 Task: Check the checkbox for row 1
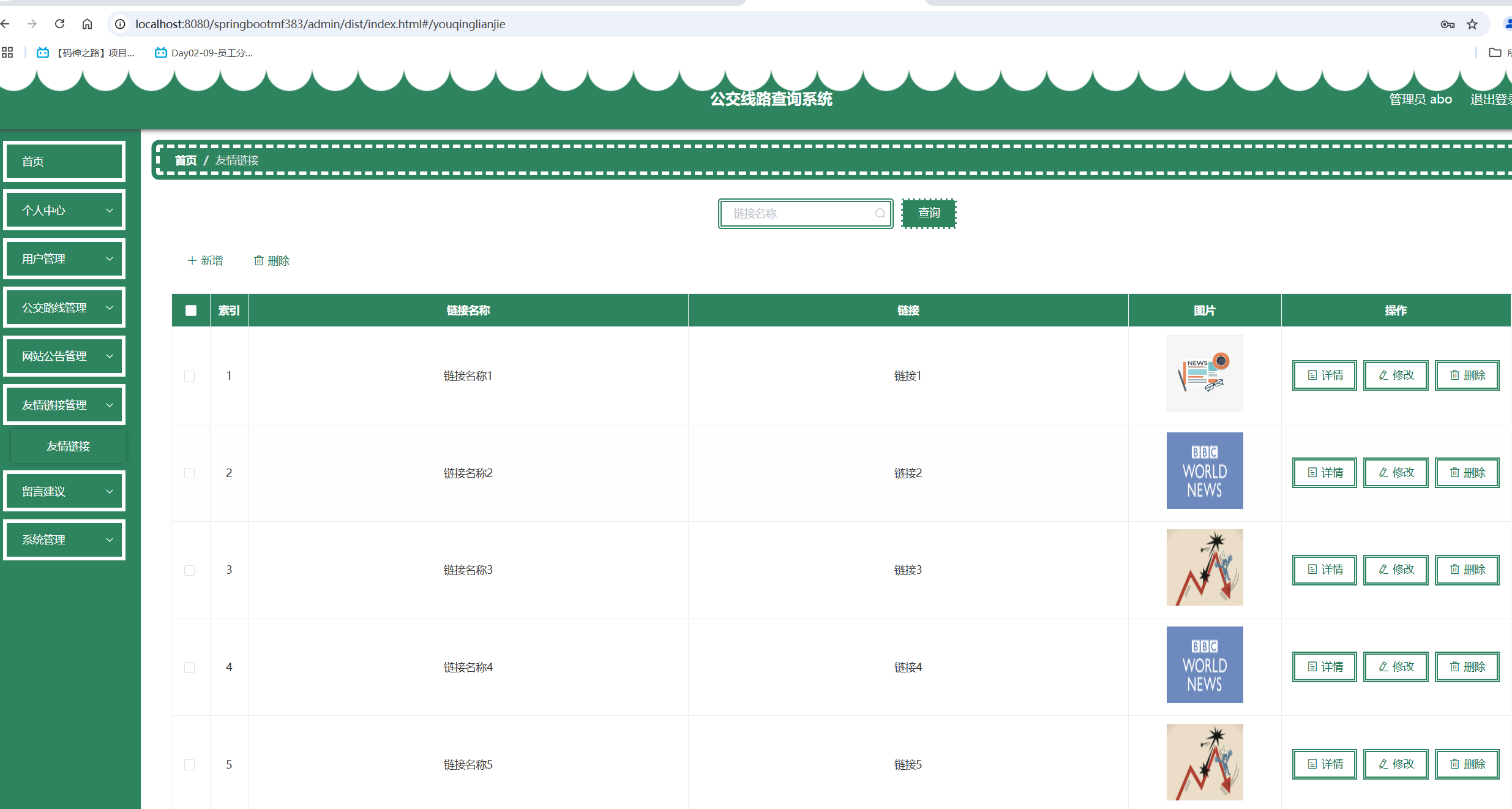point(190,376)
